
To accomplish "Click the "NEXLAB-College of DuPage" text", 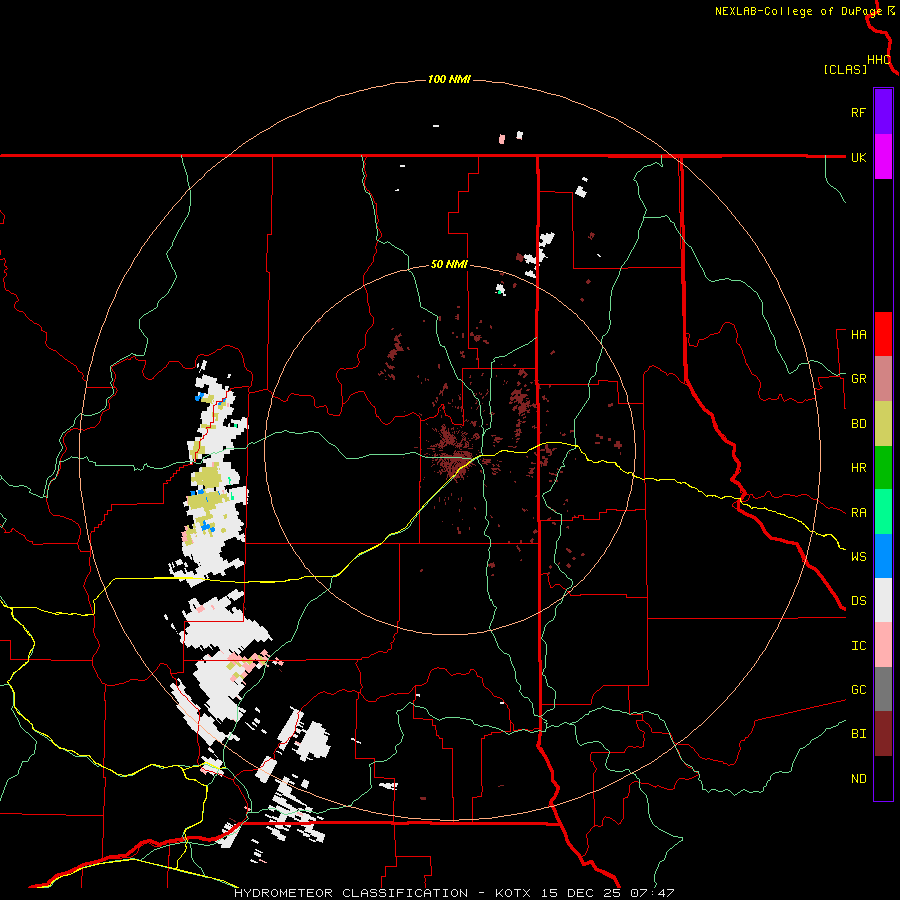I will [798, 11].
